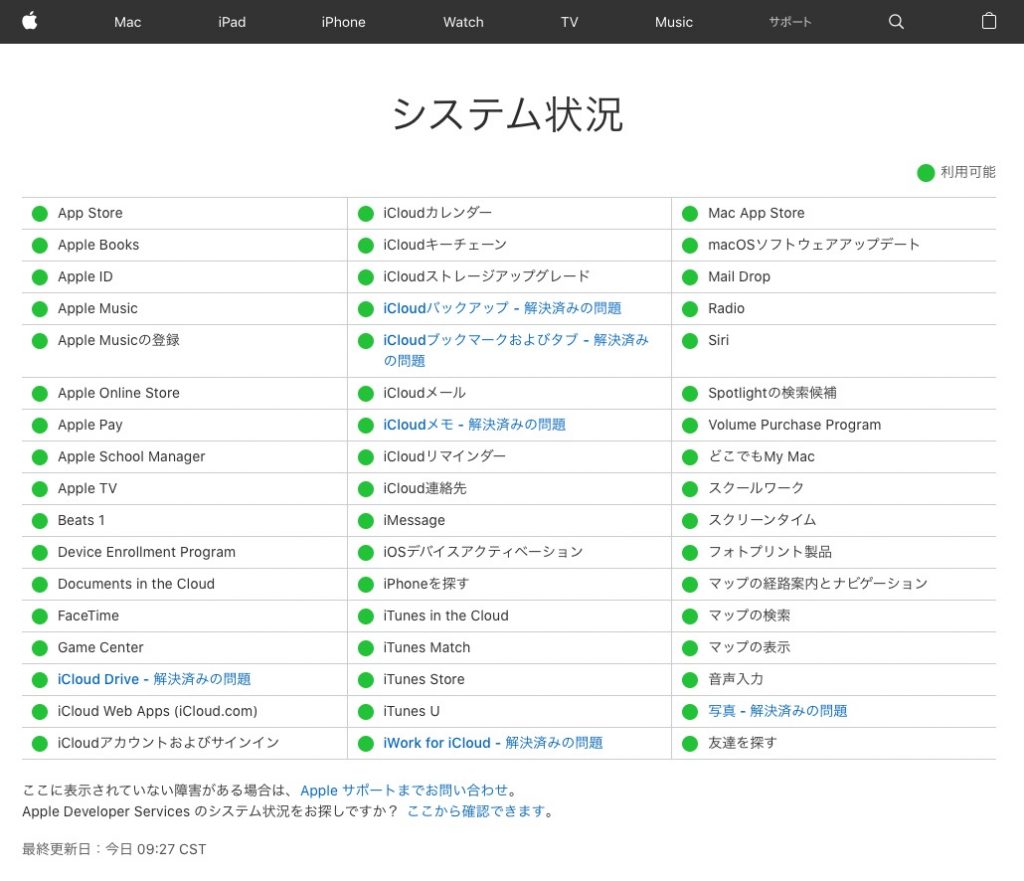Click the green legend dot for 利用可能
Screen dimensions: 1024x881
coord(926,172)
